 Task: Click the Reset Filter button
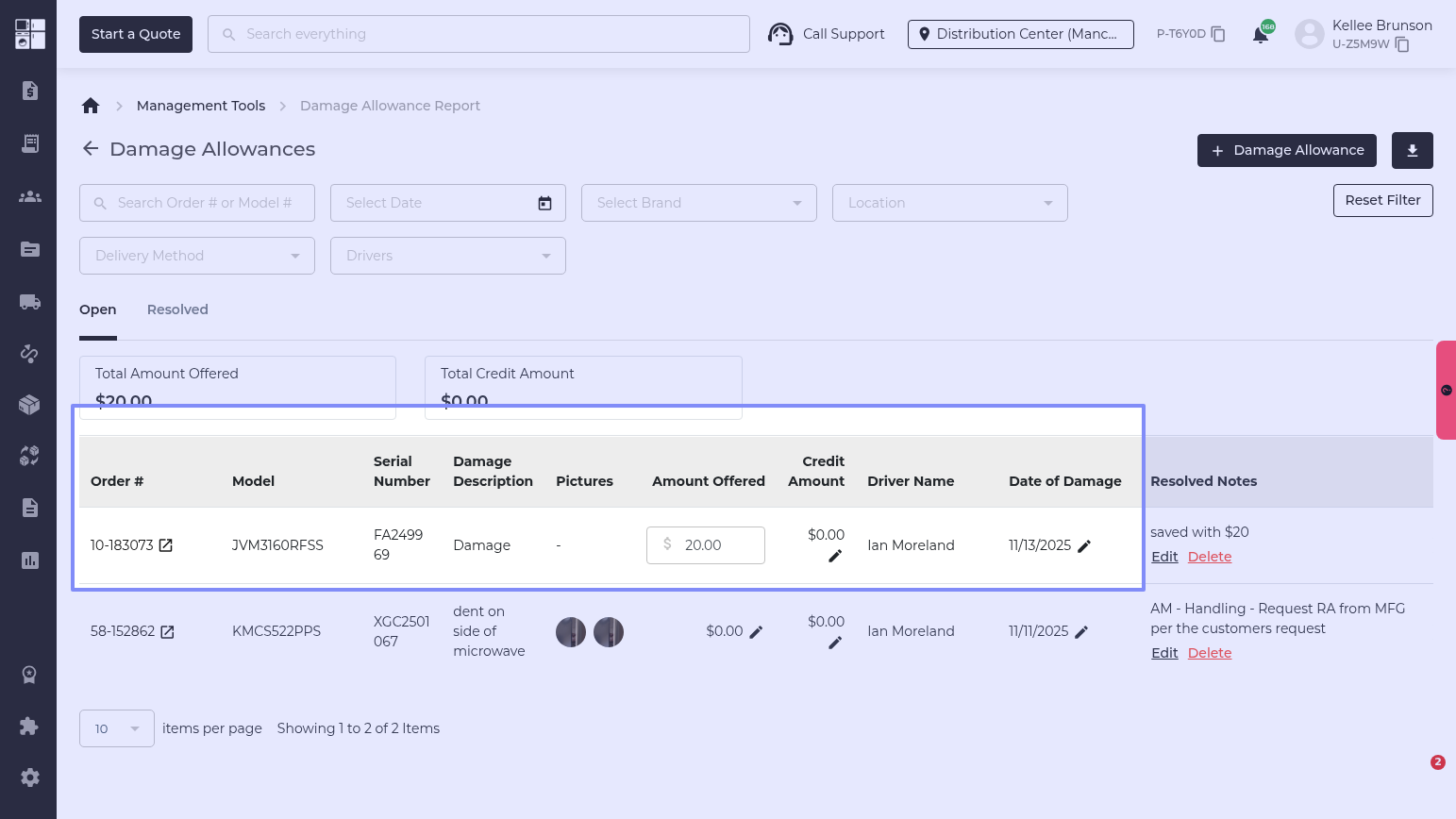click(x=1382, y=200)
